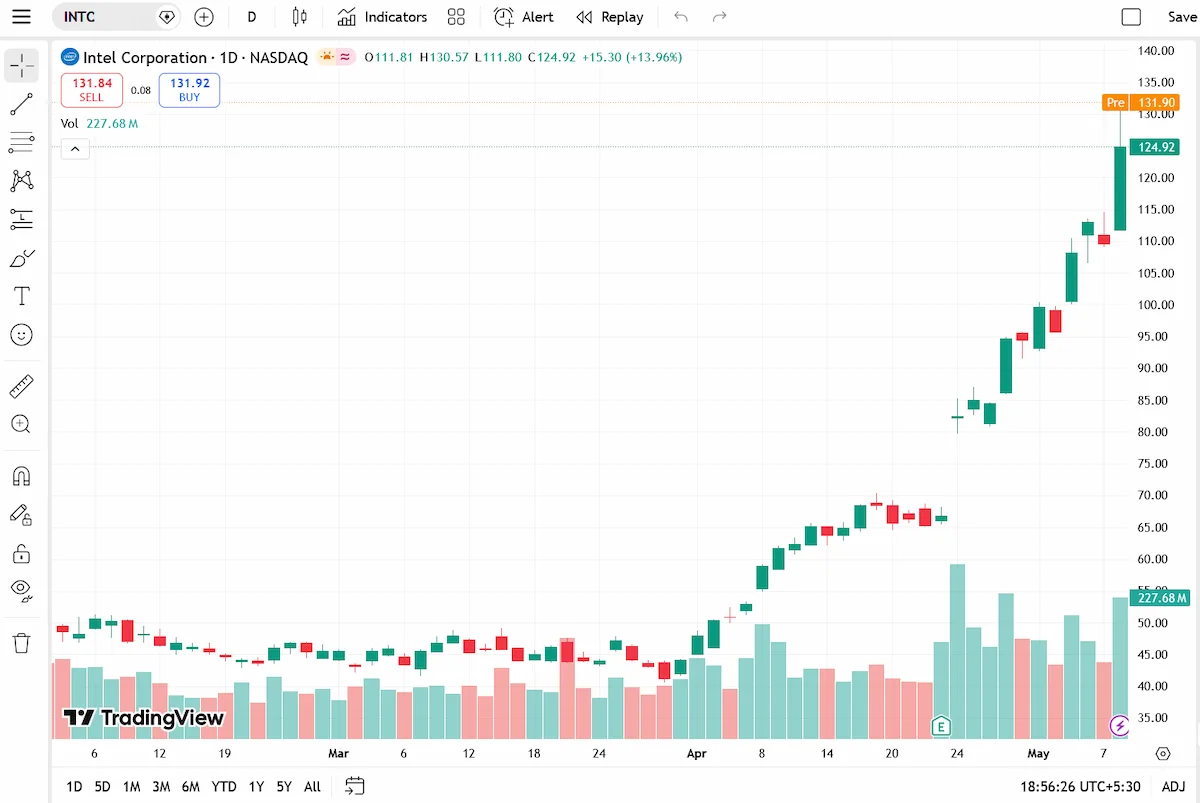This screenshot has height=803, width=1200.
Task: Click the Vol 227.68 M volume legend
Action: (99, 124)
